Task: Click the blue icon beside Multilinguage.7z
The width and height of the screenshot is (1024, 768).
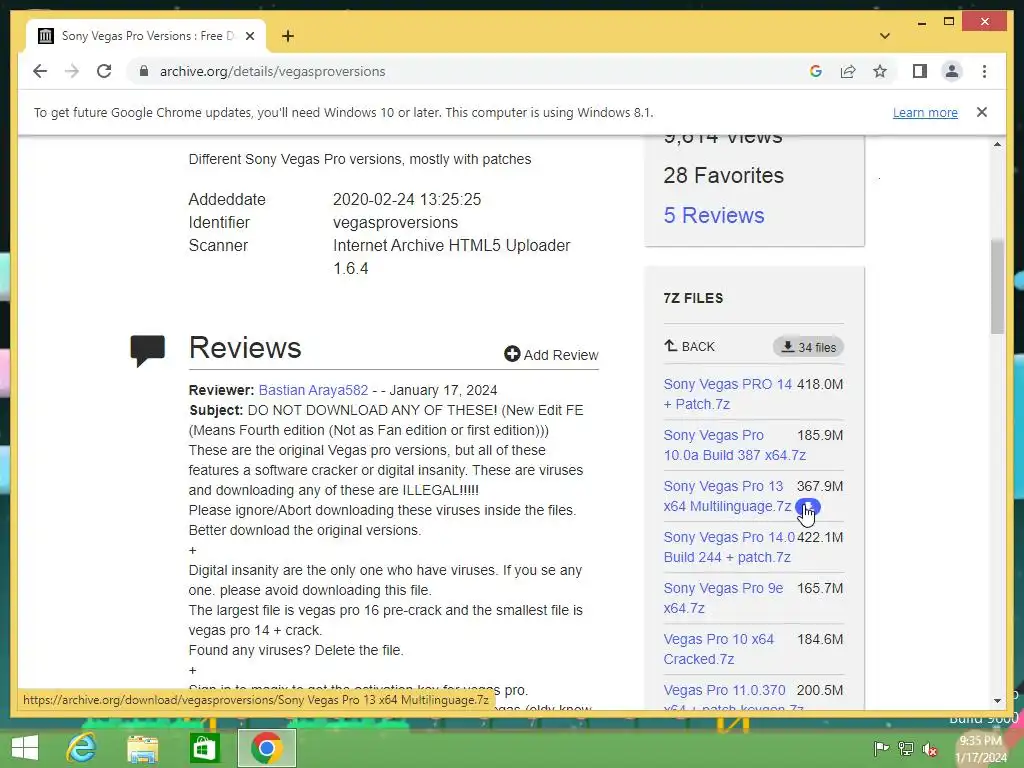Action: coord(808,507)
